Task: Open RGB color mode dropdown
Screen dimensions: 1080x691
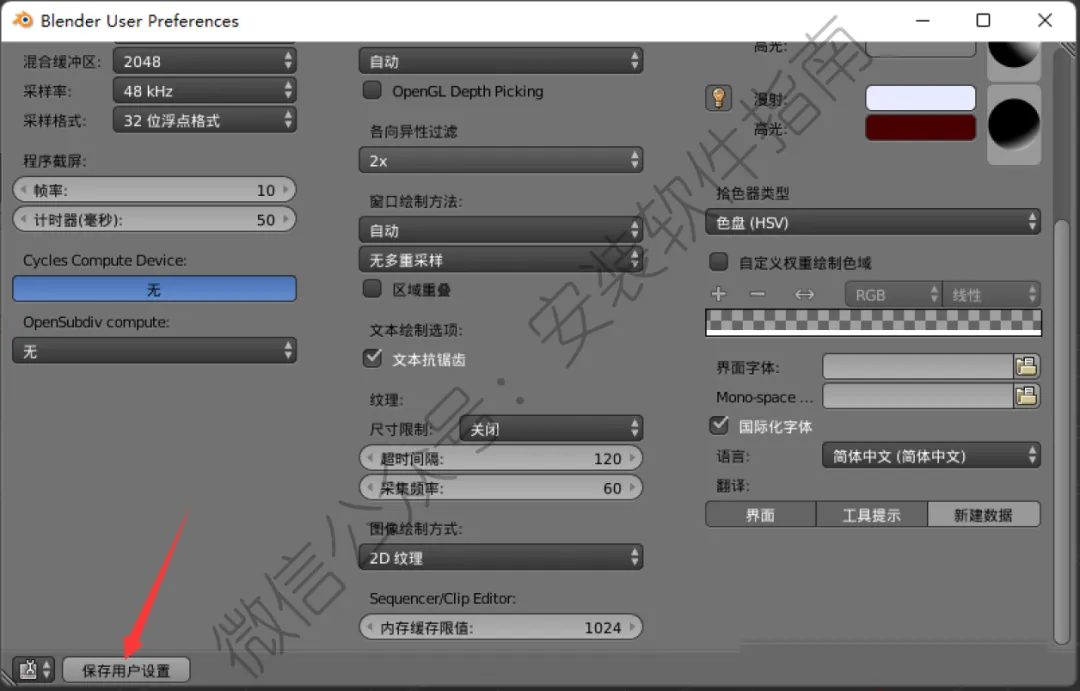Action: [x=893, y=295]
